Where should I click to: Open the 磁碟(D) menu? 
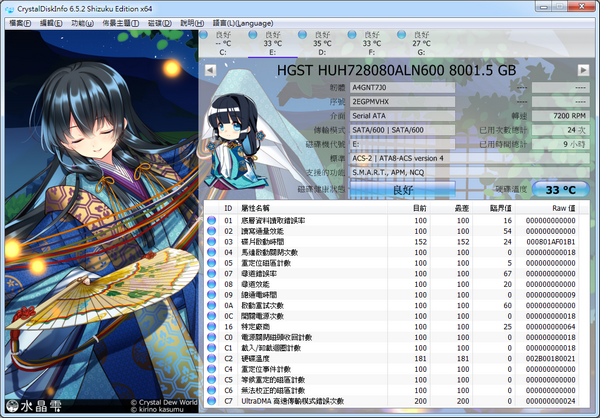(160, 23)
